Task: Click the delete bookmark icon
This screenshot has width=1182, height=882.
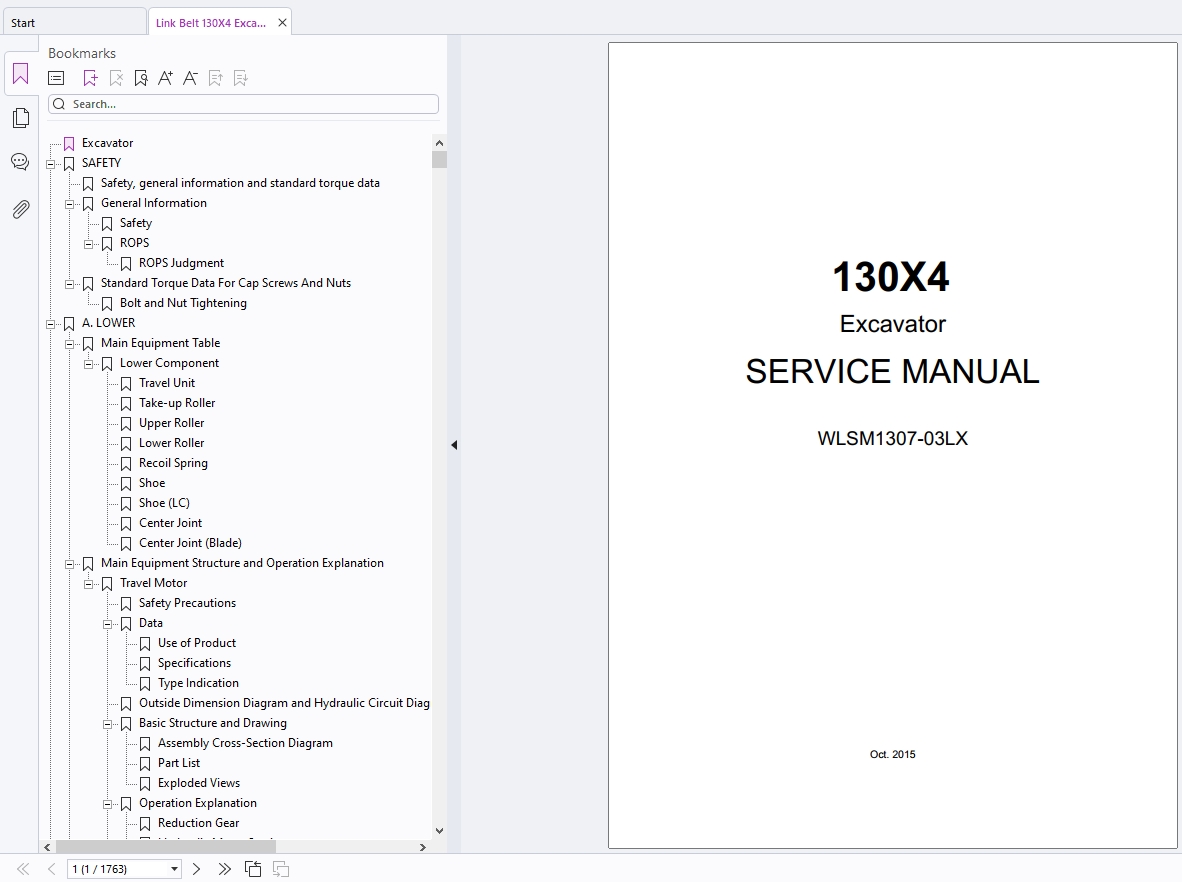Action: tap(115, 78)
